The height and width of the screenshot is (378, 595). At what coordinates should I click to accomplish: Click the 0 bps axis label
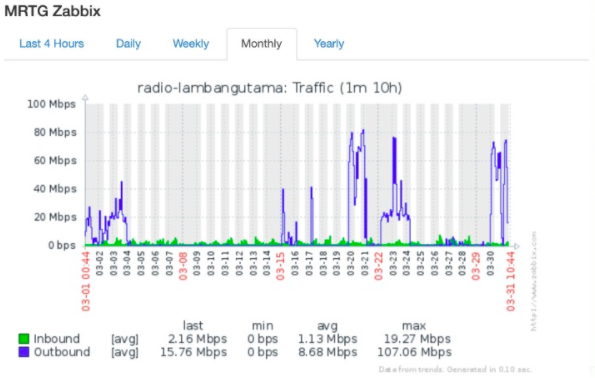tap(62, 246)
